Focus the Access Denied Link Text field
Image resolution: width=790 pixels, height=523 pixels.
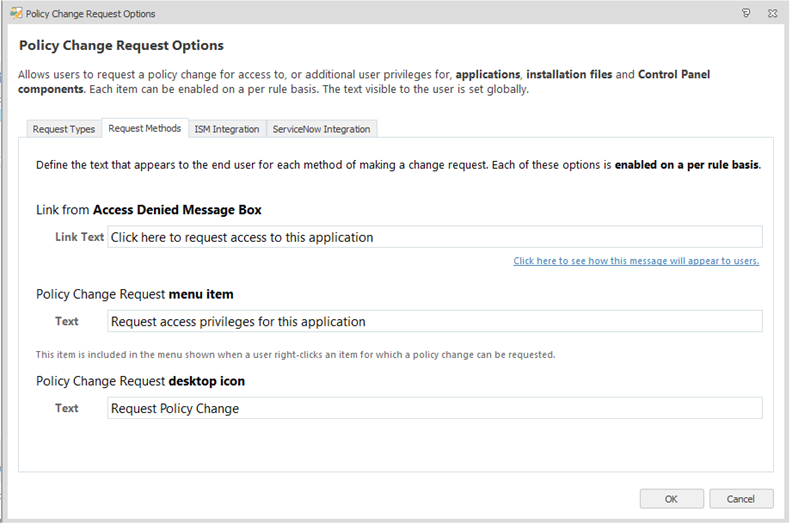(434, 237)
